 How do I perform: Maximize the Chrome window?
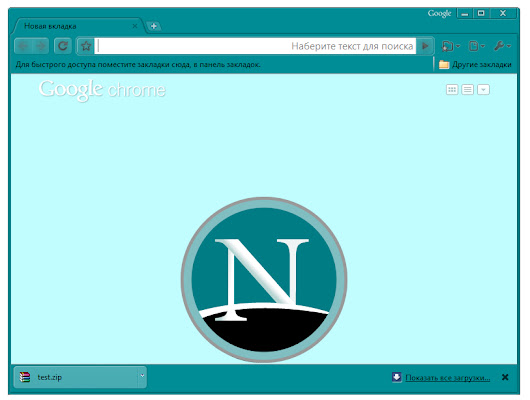click(481, 14)
